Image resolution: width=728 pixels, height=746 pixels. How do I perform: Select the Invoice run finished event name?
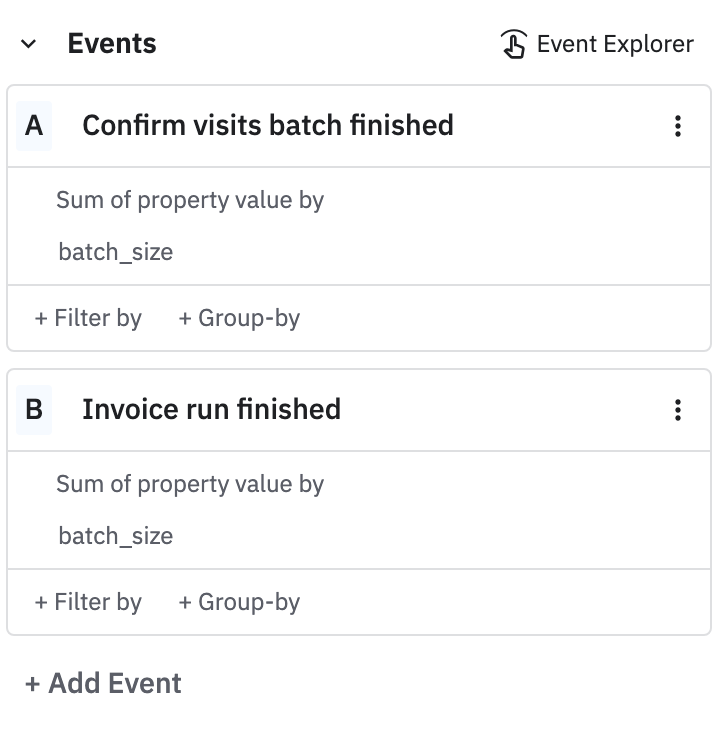coord(211,410)
